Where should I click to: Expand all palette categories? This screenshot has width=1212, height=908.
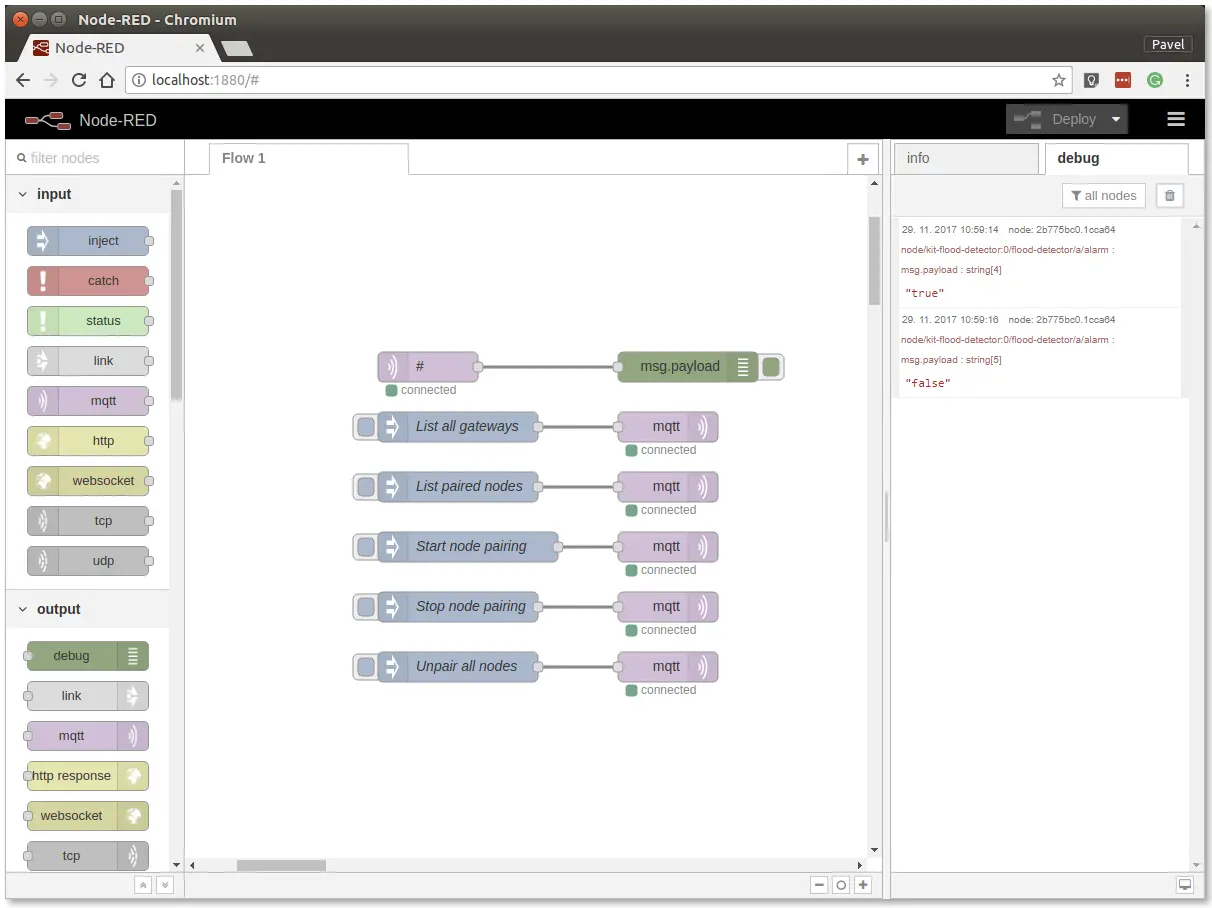[165, 885]
